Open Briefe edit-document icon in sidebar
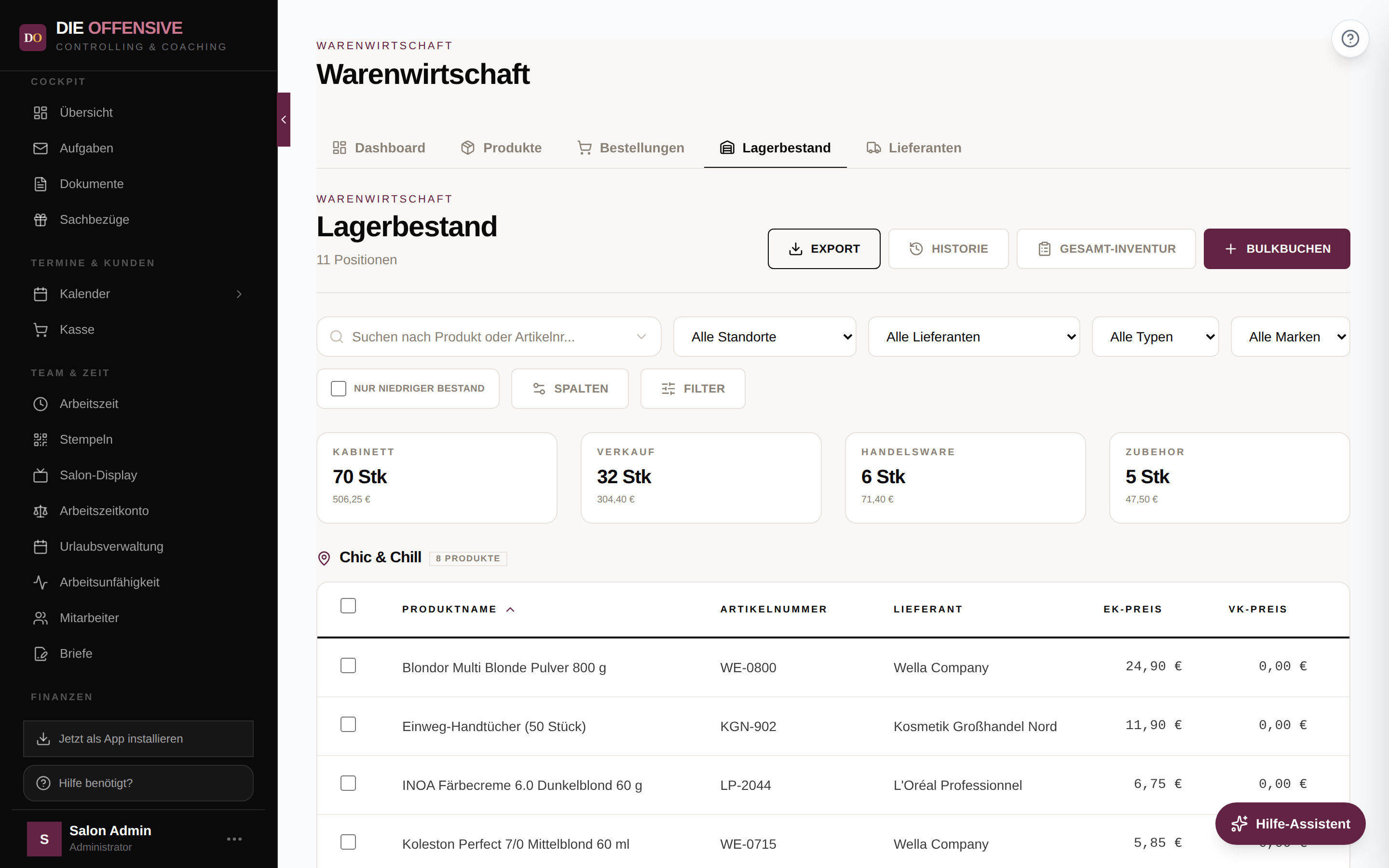This screenshot has width=1389, height=868. point(40,653)
